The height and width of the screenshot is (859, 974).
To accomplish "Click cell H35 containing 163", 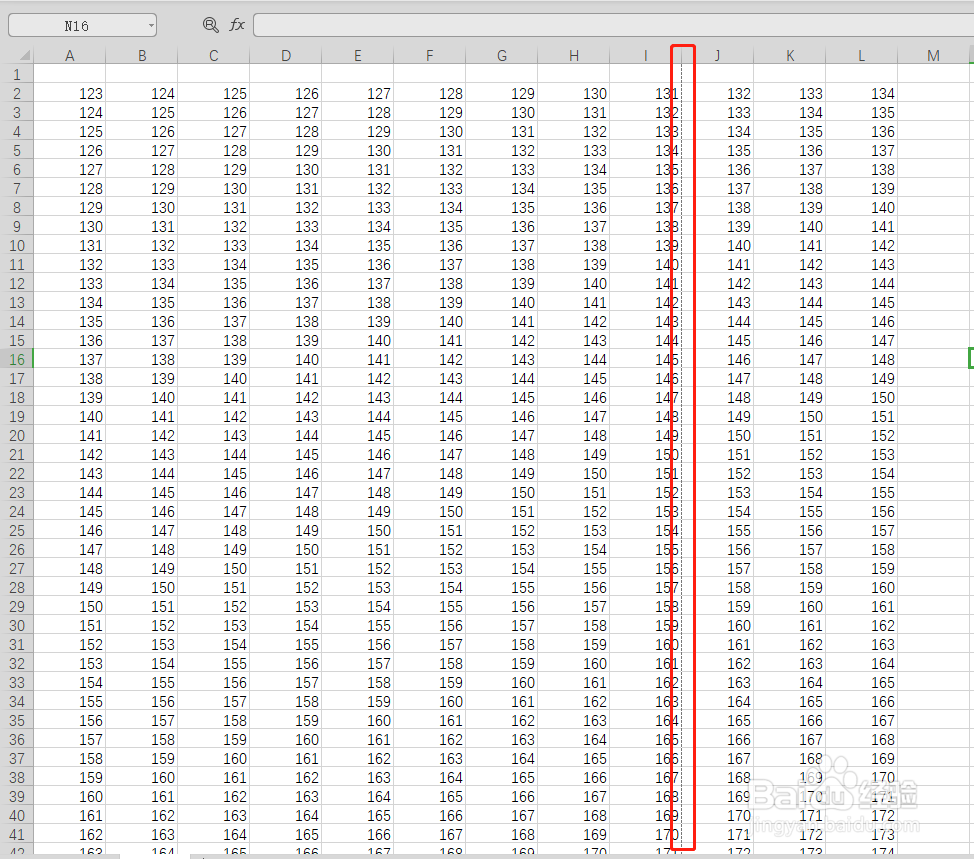I will pyautogui.click(x=574, y=721).
